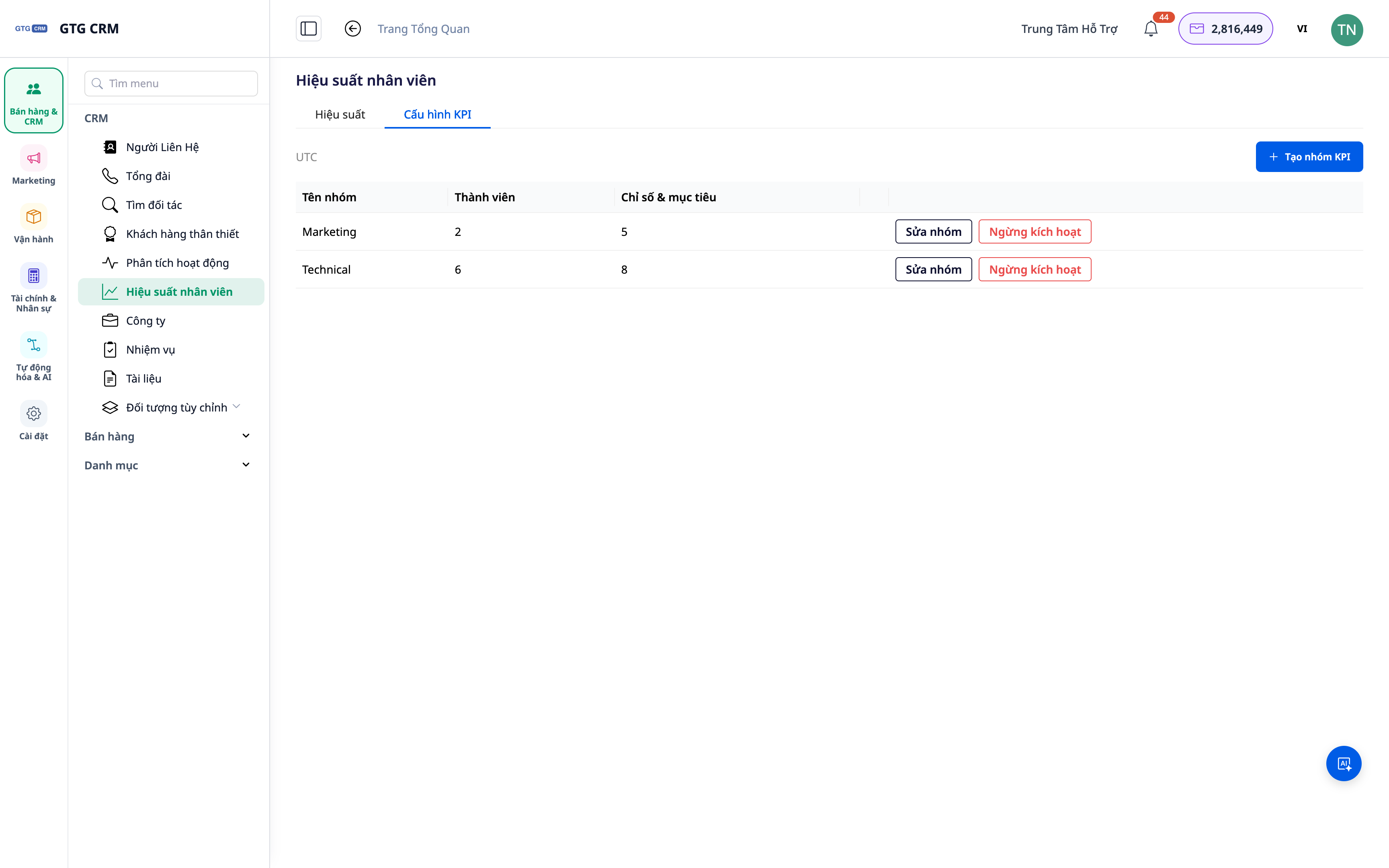Click the Tổng đài phone icon
This screenshot has width=1389, height=868.
point(110,176)
